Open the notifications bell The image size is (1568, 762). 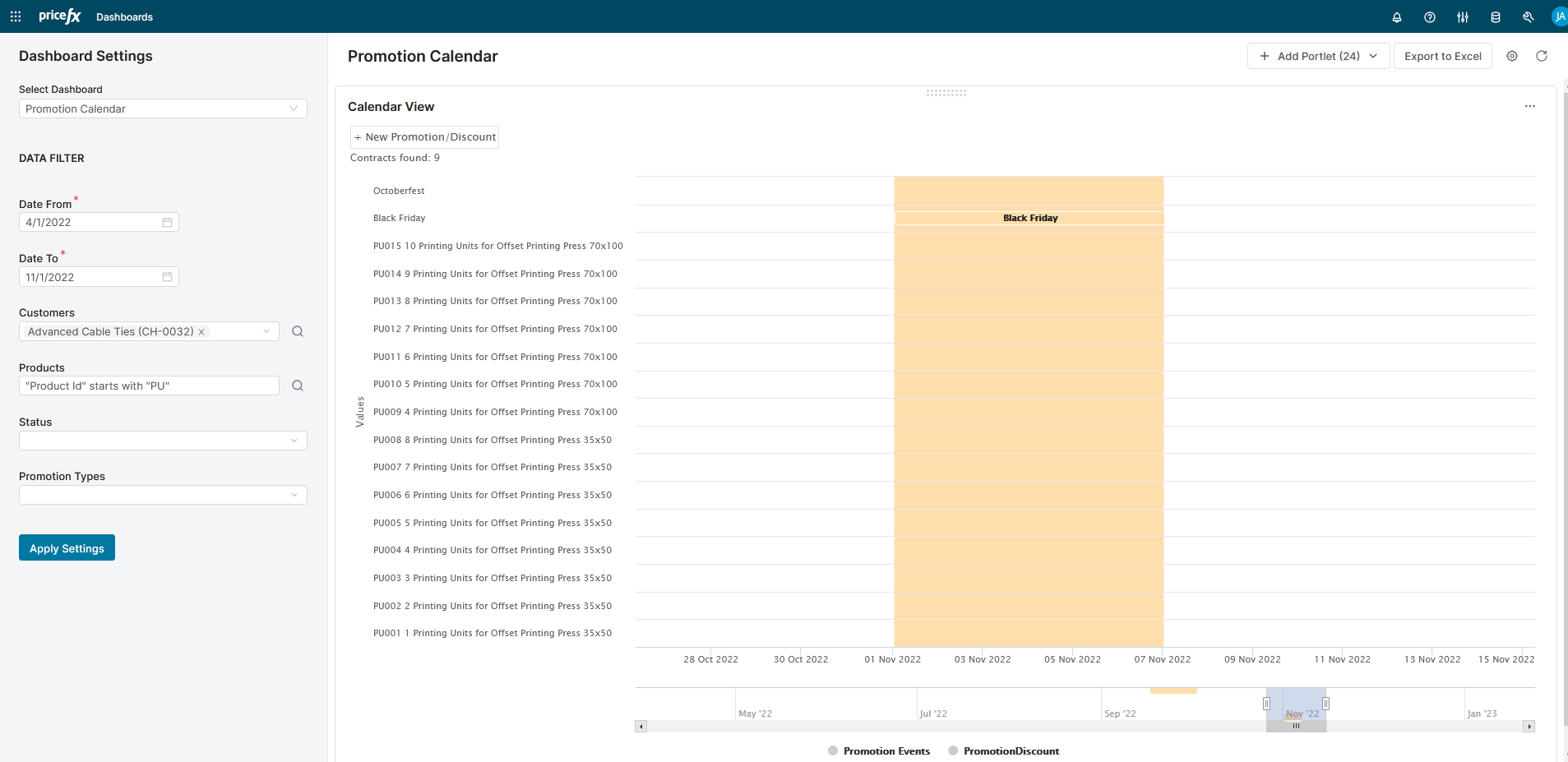pyautogui.click(x=1396, y=17)
